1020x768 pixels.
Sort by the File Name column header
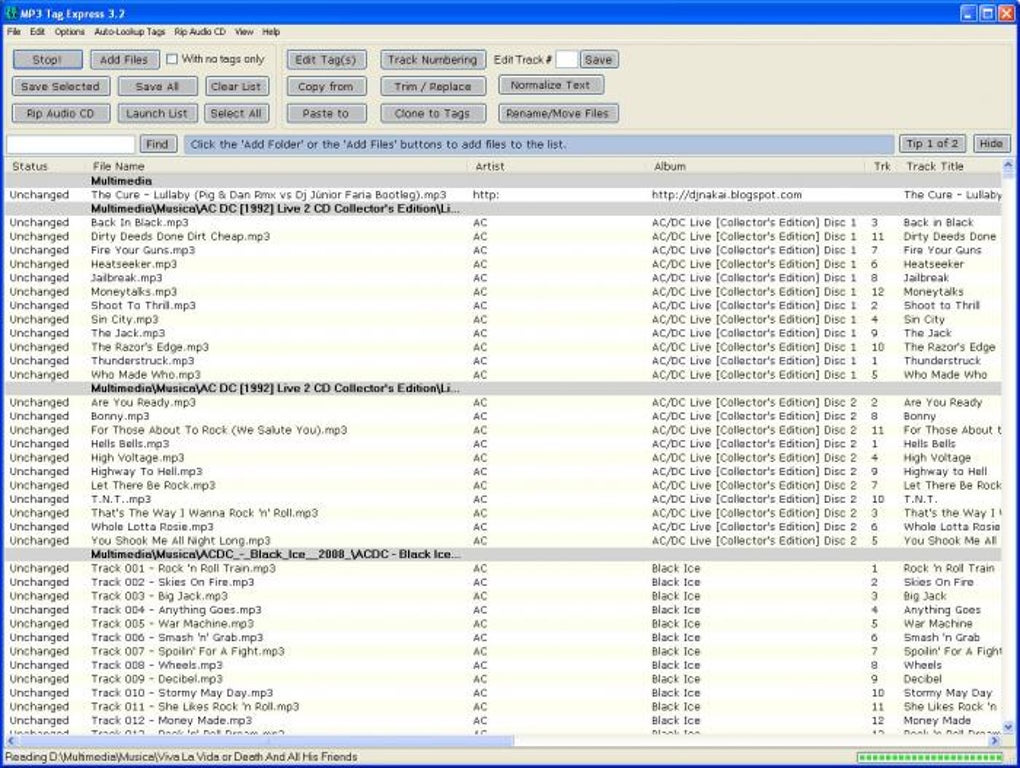tap(278, 166)
